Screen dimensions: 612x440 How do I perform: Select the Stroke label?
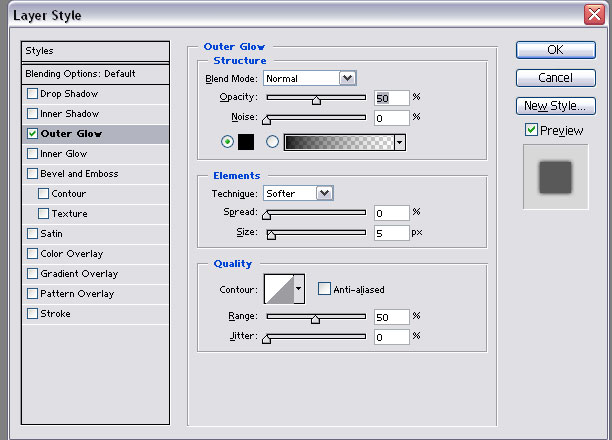pyautogui.click(x=55, y=314)
